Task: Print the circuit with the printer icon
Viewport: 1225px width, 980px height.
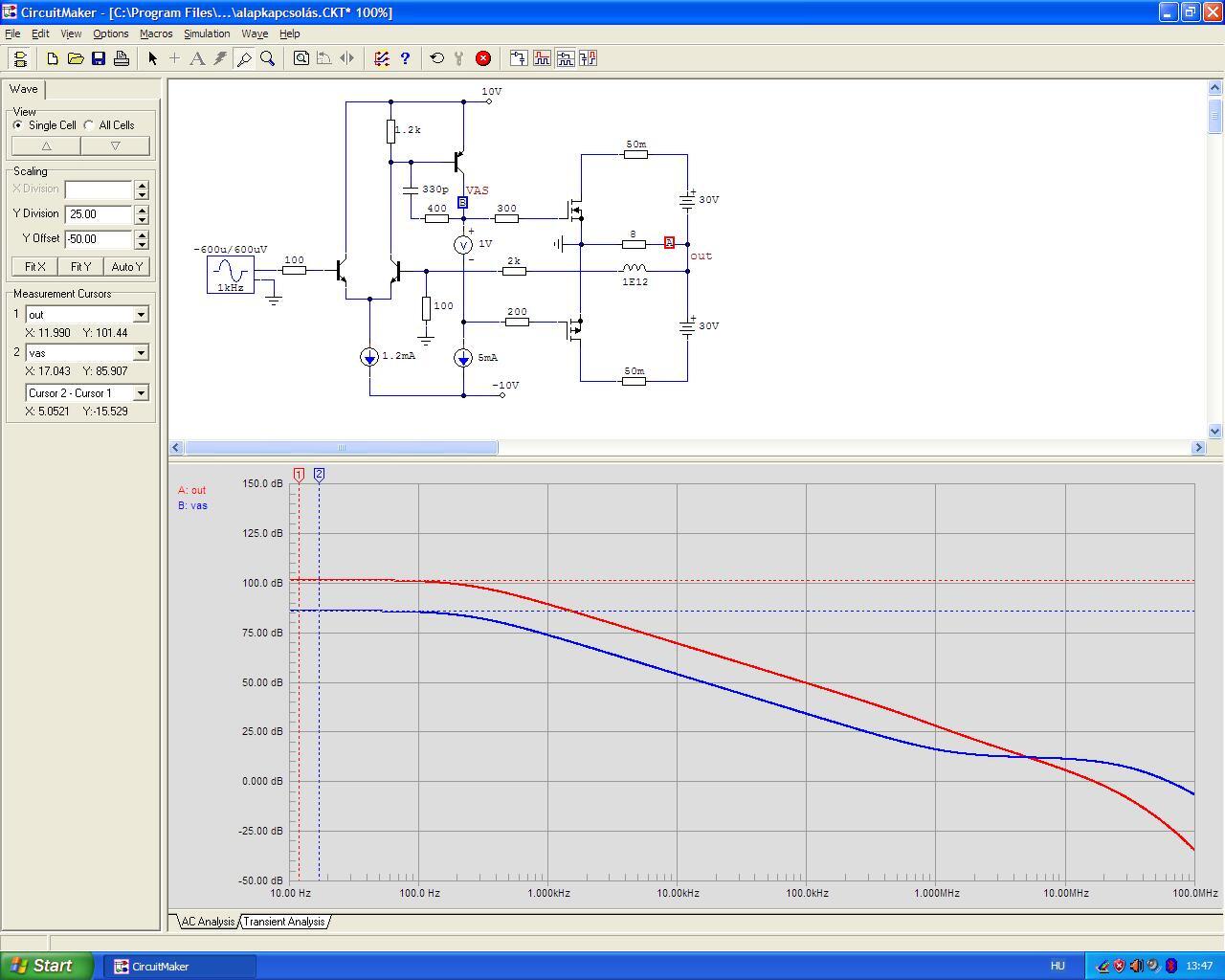Action: pyautogui.click(x=122, y=58)
